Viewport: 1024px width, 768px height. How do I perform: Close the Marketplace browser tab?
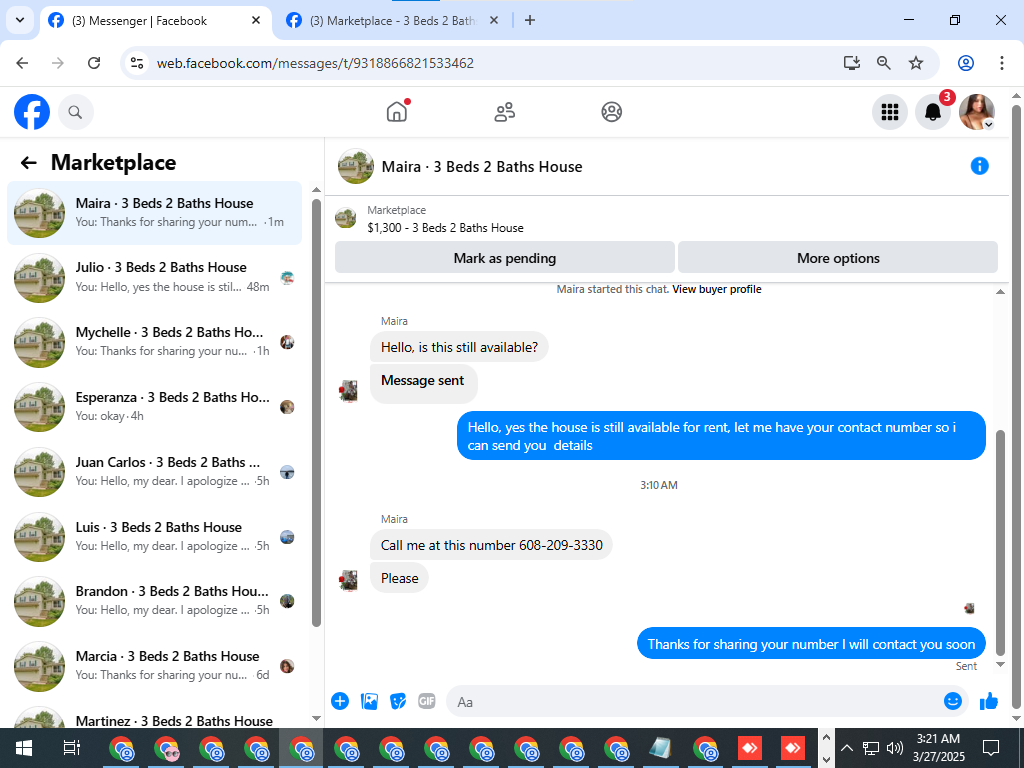[494, 20]
